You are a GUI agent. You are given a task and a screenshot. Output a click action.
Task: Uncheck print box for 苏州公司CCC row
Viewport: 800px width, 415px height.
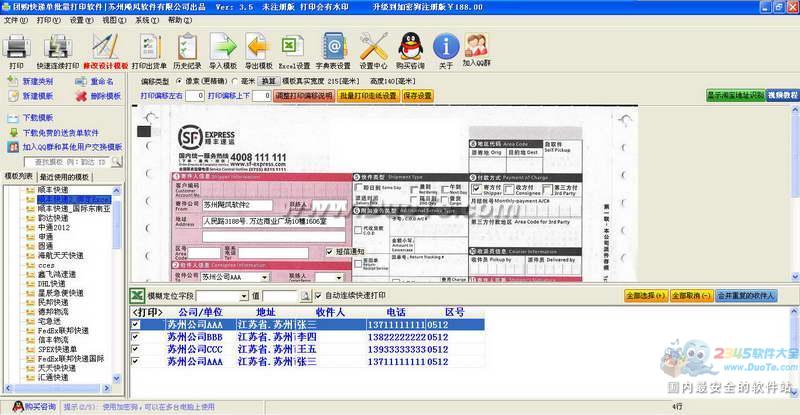point(135,349)
